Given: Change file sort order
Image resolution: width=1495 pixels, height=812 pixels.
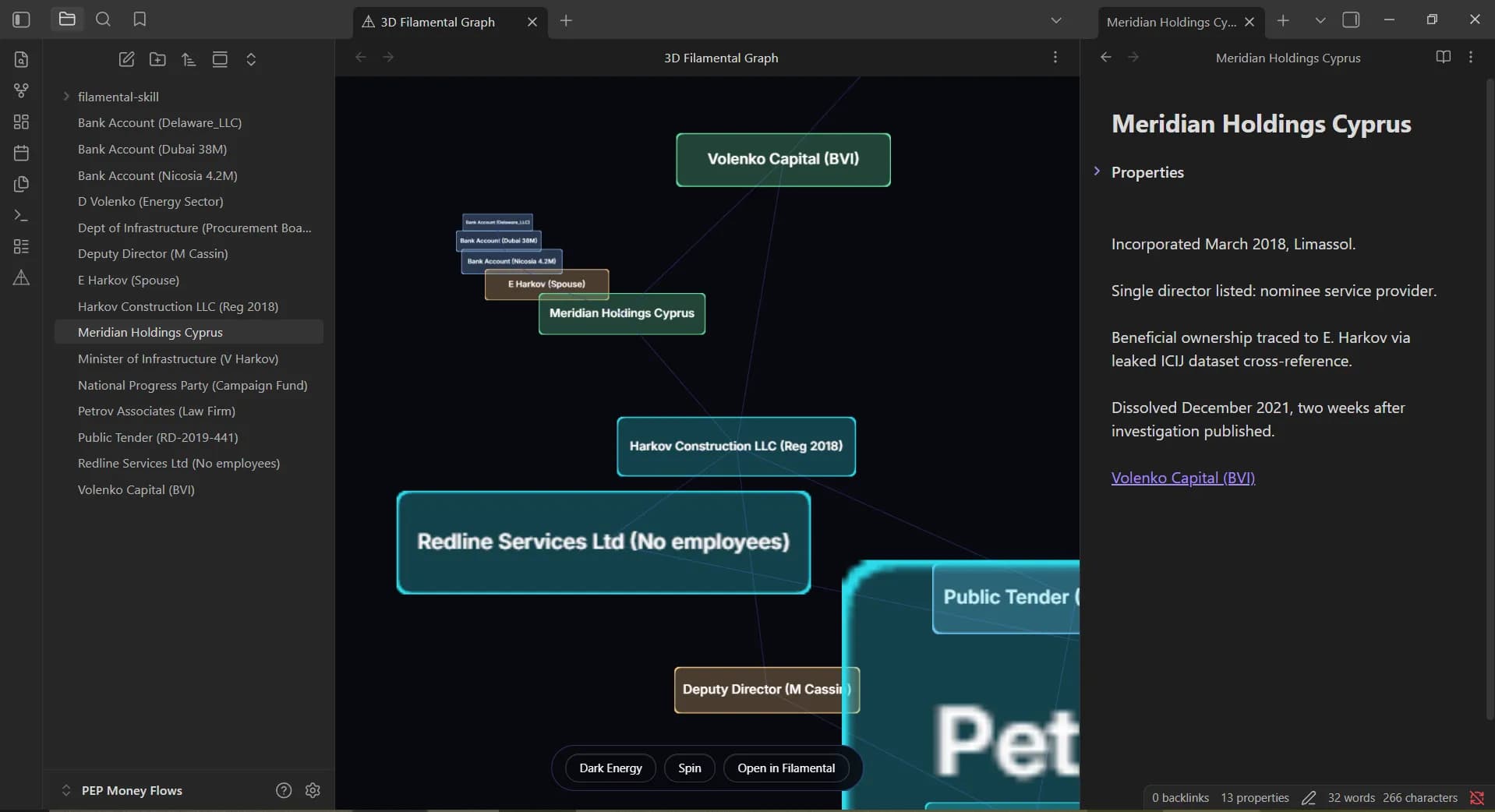Looking at the screenshot, I should [x=189, y=59].
